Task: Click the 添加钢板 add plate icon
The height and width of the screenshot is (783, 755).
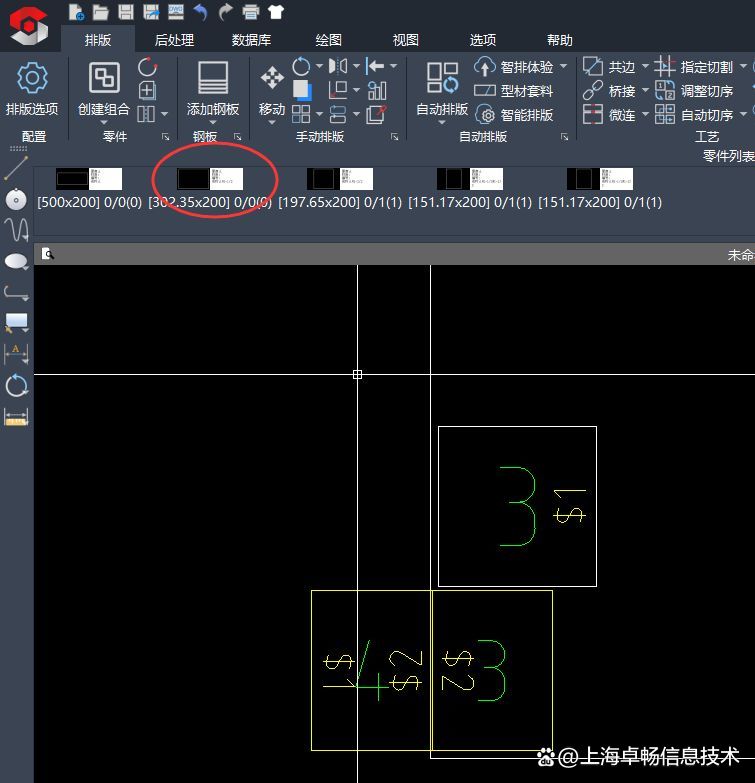Action: point(213,78)
